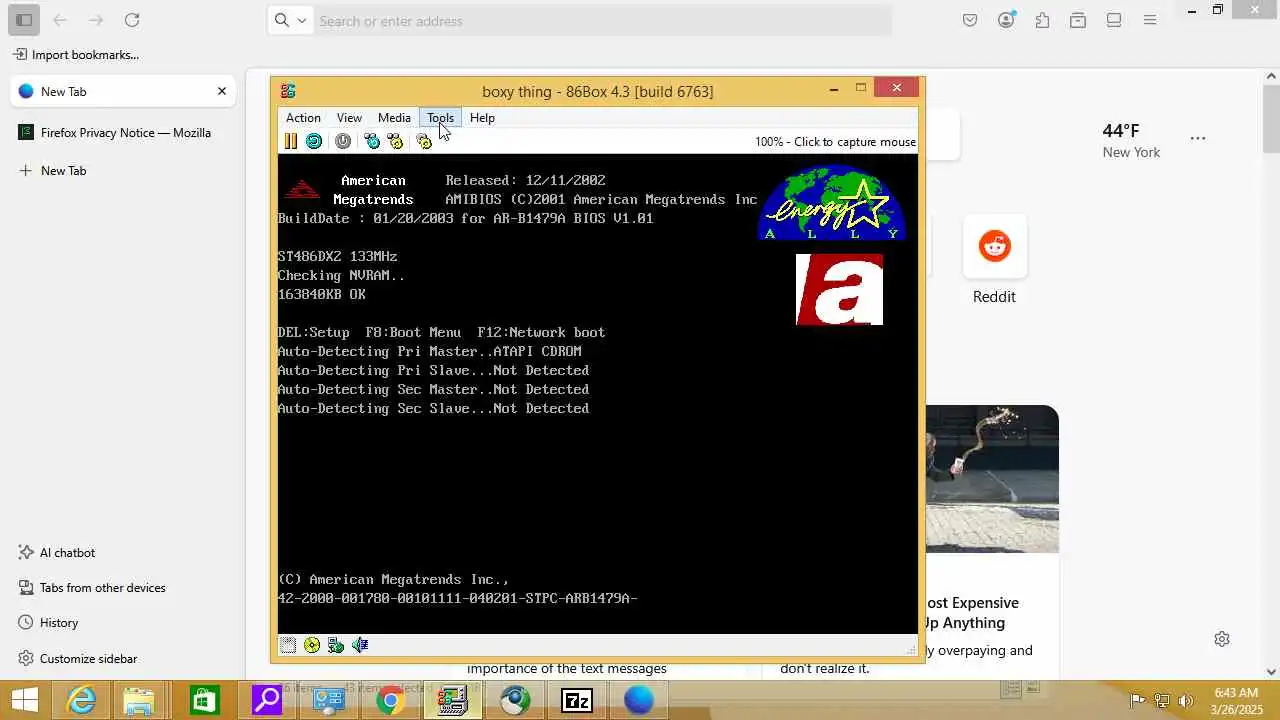Open 7-Zip from the taskbar
This screenshot has width=1280, height=720.
tap(577, 700)
